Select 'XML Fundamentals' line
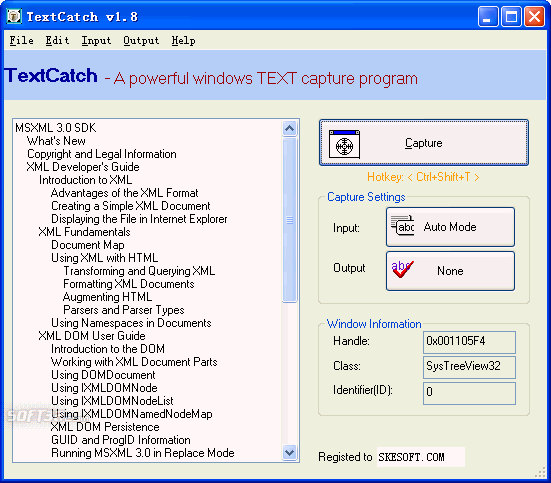The height and width of the screenshot is (483, 551). coord(84,232)
